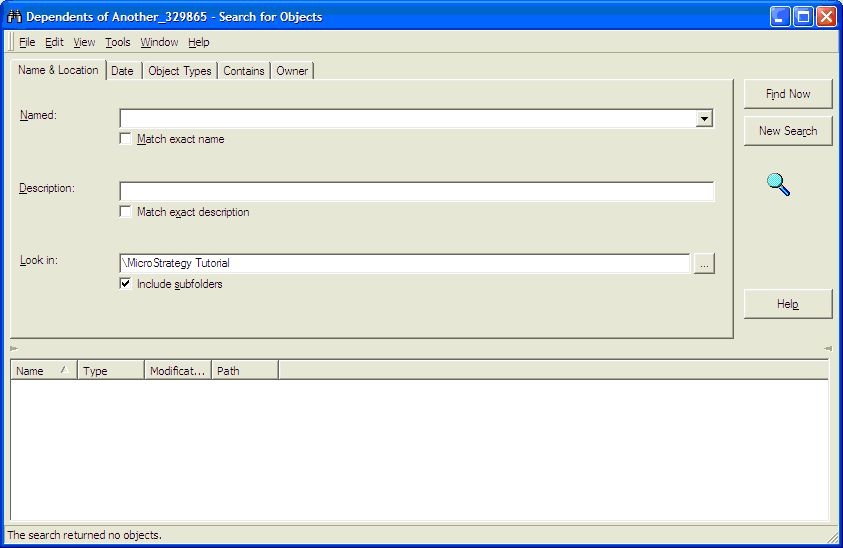
Task: Open the Owner tab
Action: click(292, 71)
